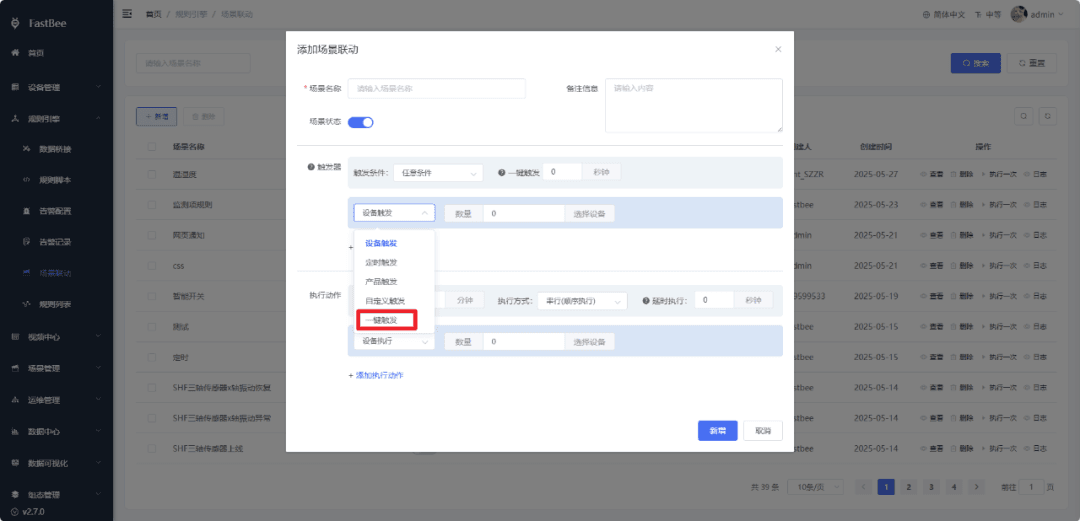Click the FastBee logo icon
This screenshot has height=521, width=1080.
[x=15, y=23]
